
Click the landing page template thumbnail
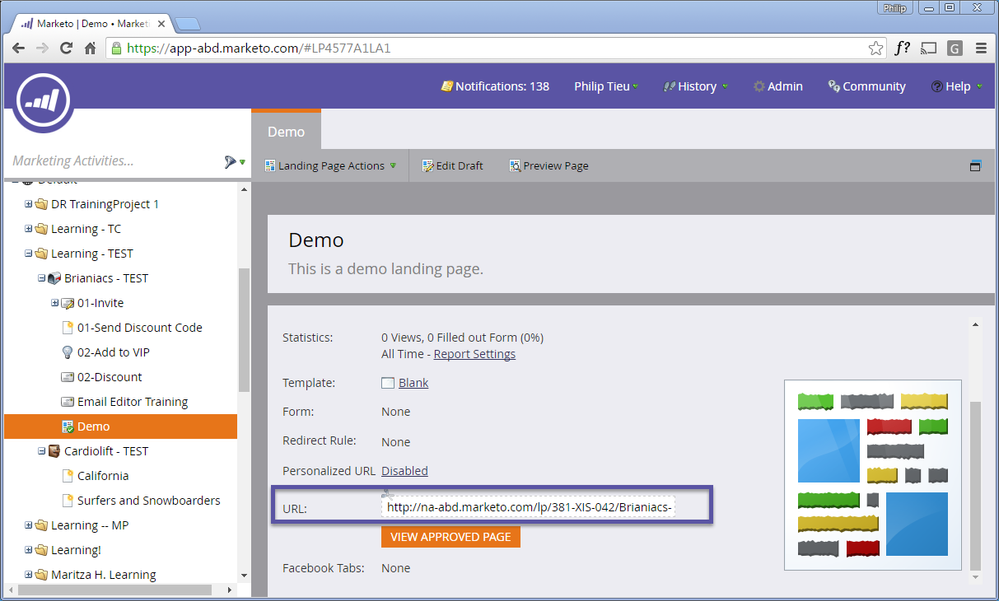872,475
